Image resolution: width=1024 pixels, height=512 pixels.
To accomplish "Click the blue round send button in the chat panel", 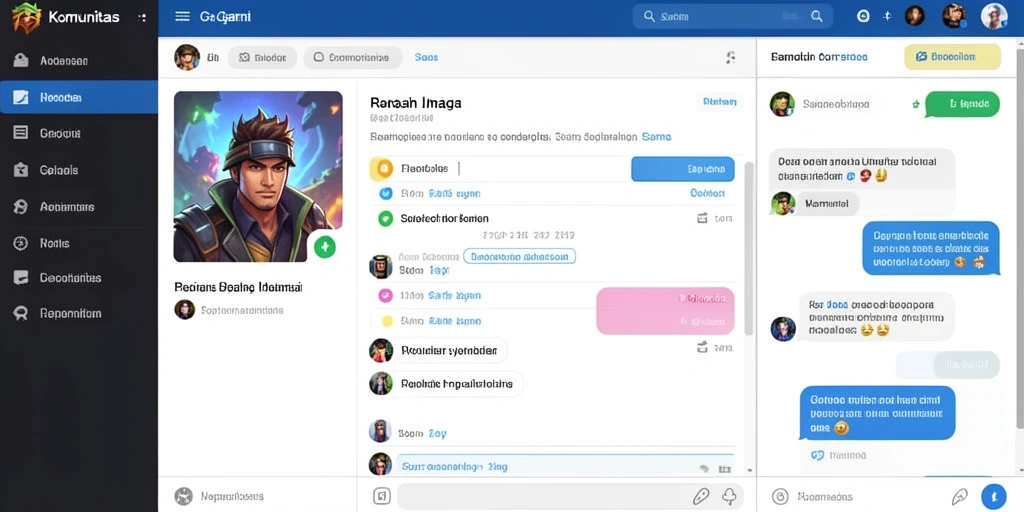I will pyautogui.click(x=993, y=496).
